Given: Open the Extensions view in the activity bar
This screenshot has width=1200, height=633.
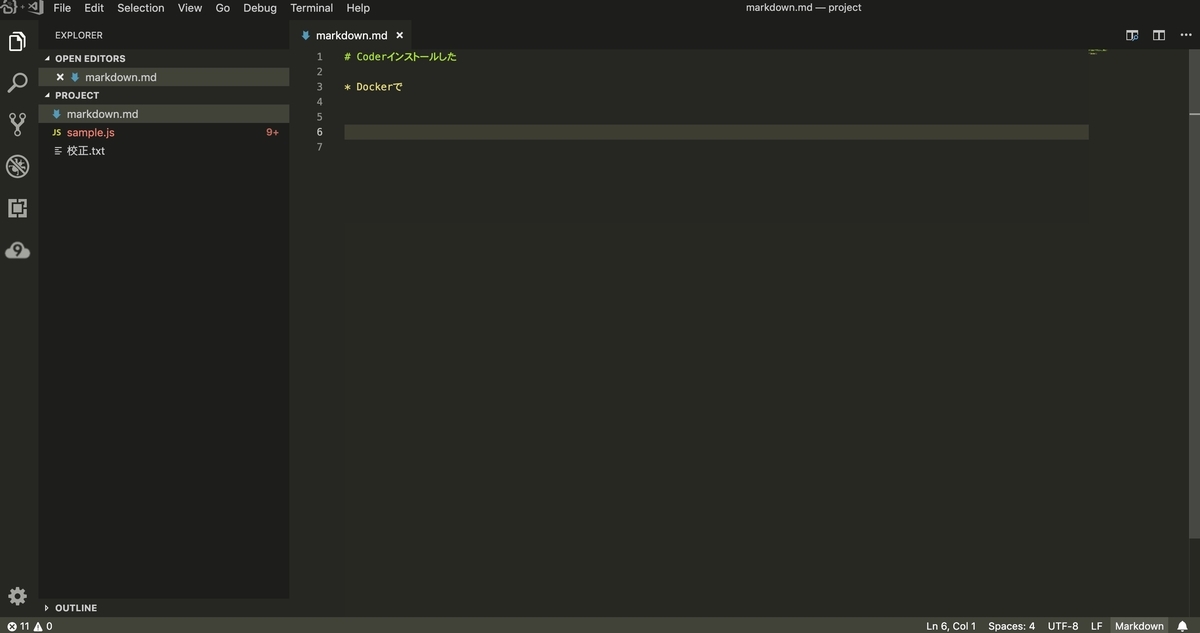Looking at the screenshot, I should click(x=17, y=208).
